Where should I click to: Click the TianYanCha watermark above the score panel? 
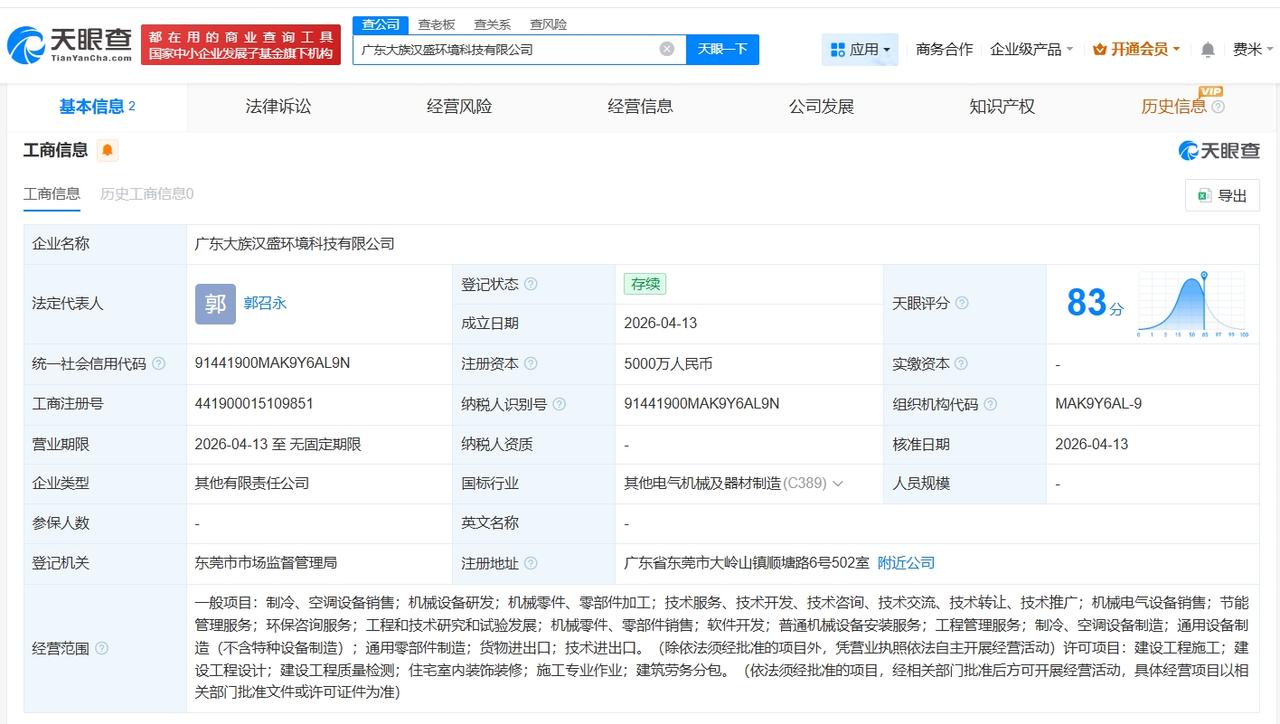[x=1218, y=149]
